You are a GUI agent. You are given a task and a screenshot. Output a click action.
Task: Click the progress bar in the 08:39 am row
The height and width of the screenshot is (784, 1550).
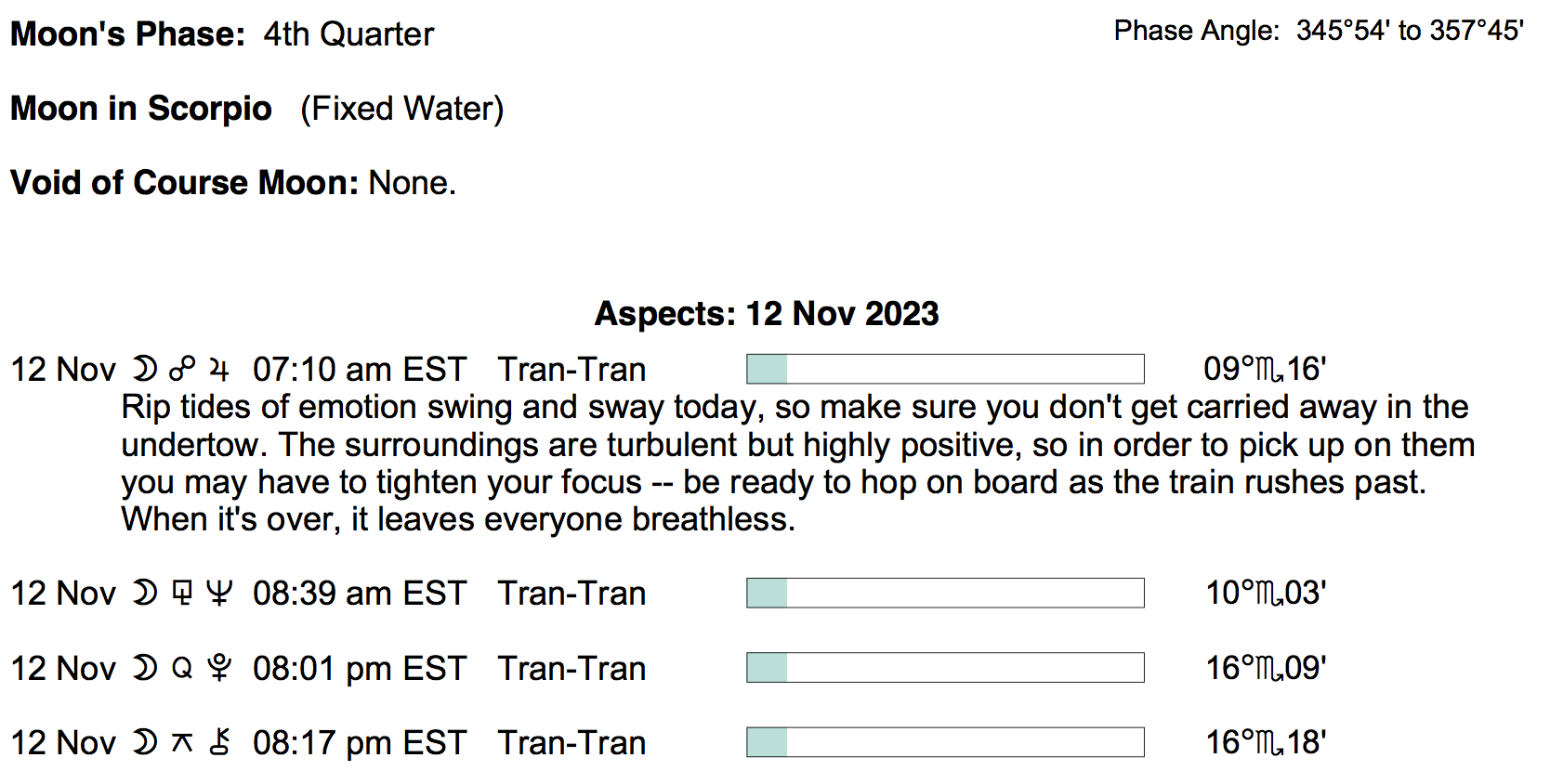pyautogui.click(x=945, y=593)
